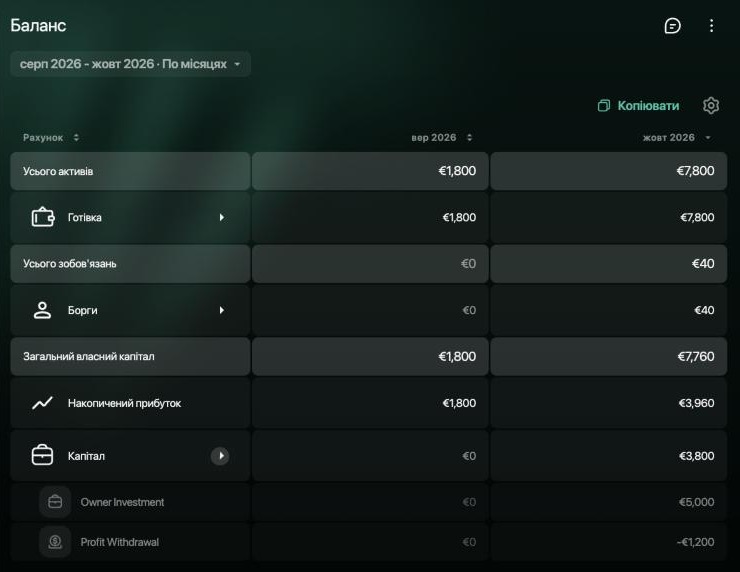
Task: Click the Борги person icon
Action: coord(42,310)
